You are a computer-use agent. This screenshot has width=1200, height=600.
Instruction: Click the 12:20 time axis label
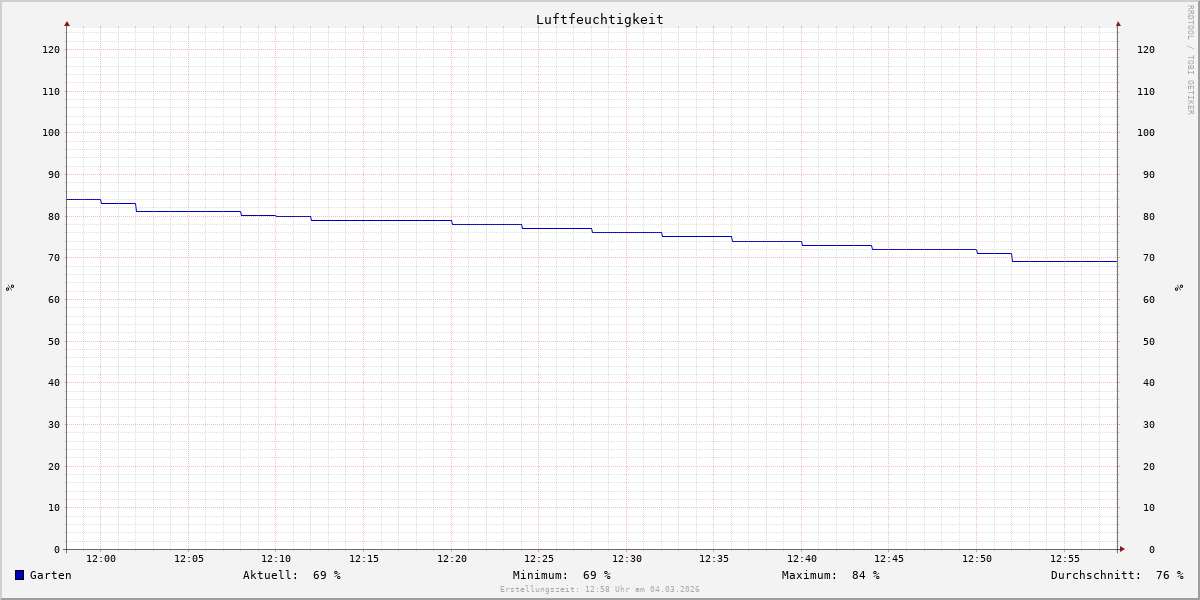[x=452, y=559]
